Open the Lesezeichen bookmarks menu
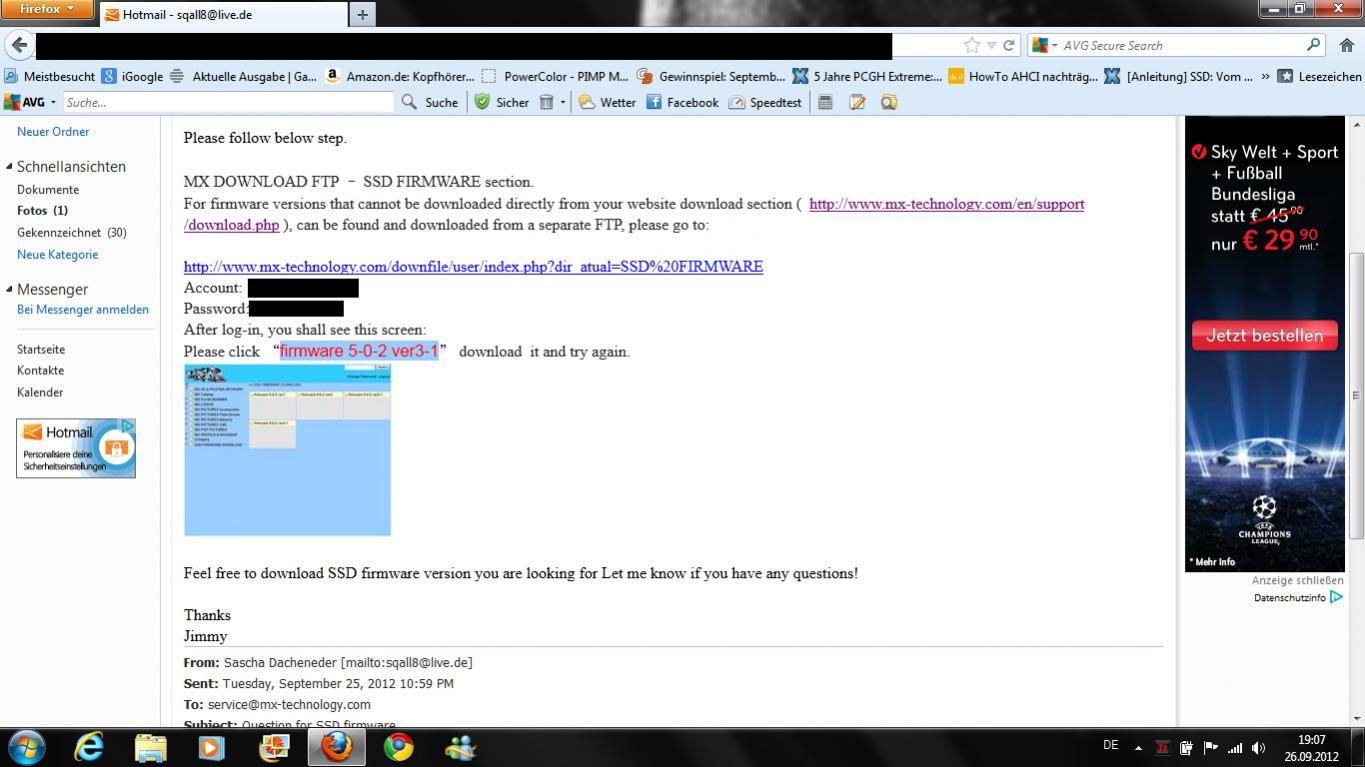 pos(1320,76)
